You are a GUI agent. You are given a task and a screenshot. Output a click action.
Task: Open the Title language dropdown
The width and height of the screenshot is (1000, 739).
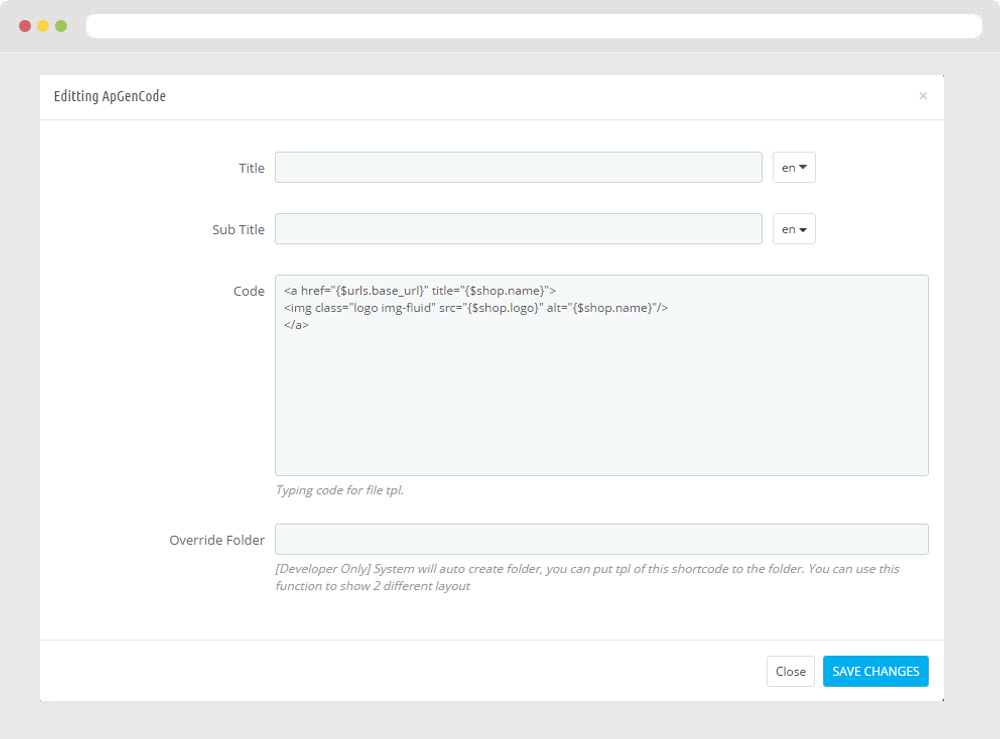(x=794, y=168)
